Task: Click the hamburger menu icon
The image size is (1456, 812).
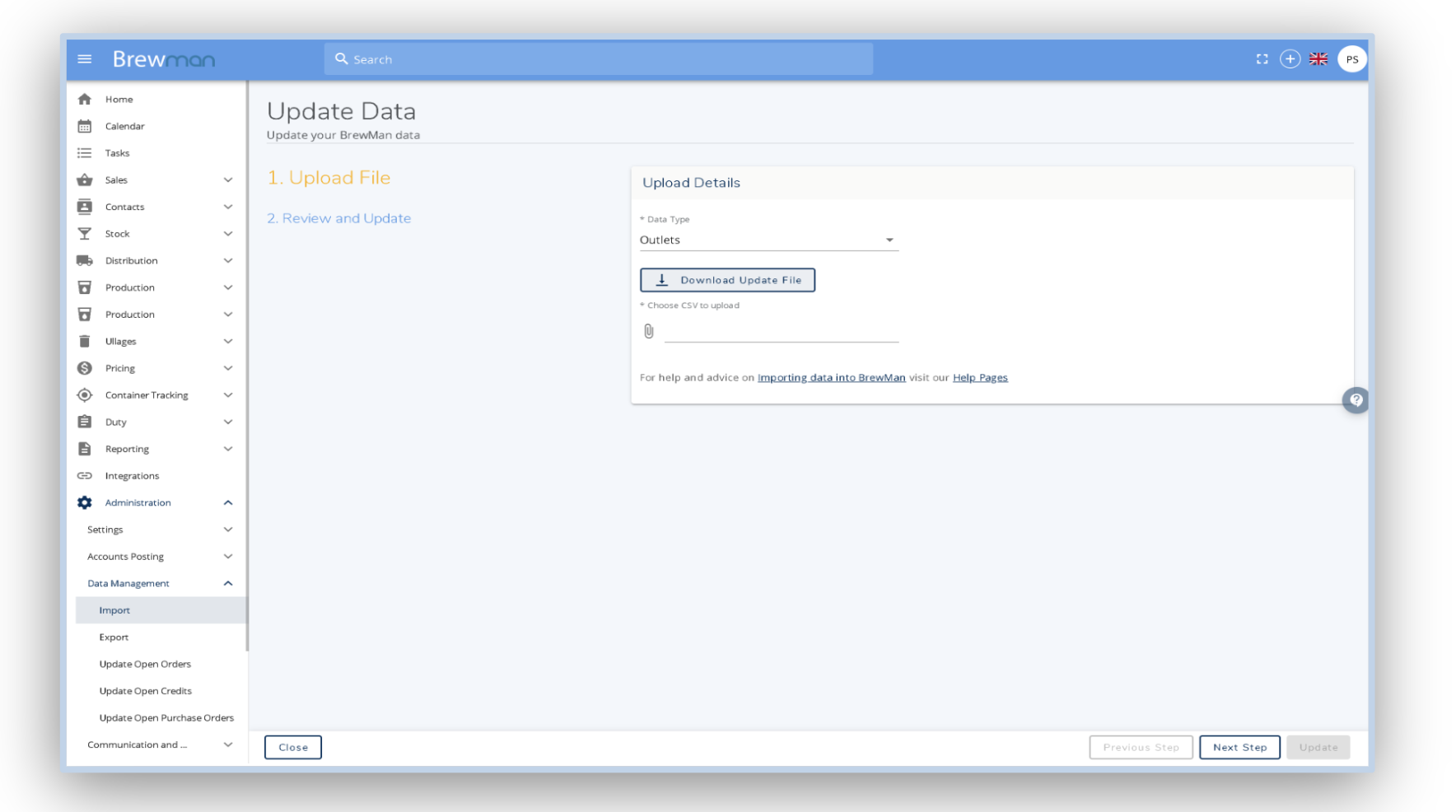Action: 84,59
